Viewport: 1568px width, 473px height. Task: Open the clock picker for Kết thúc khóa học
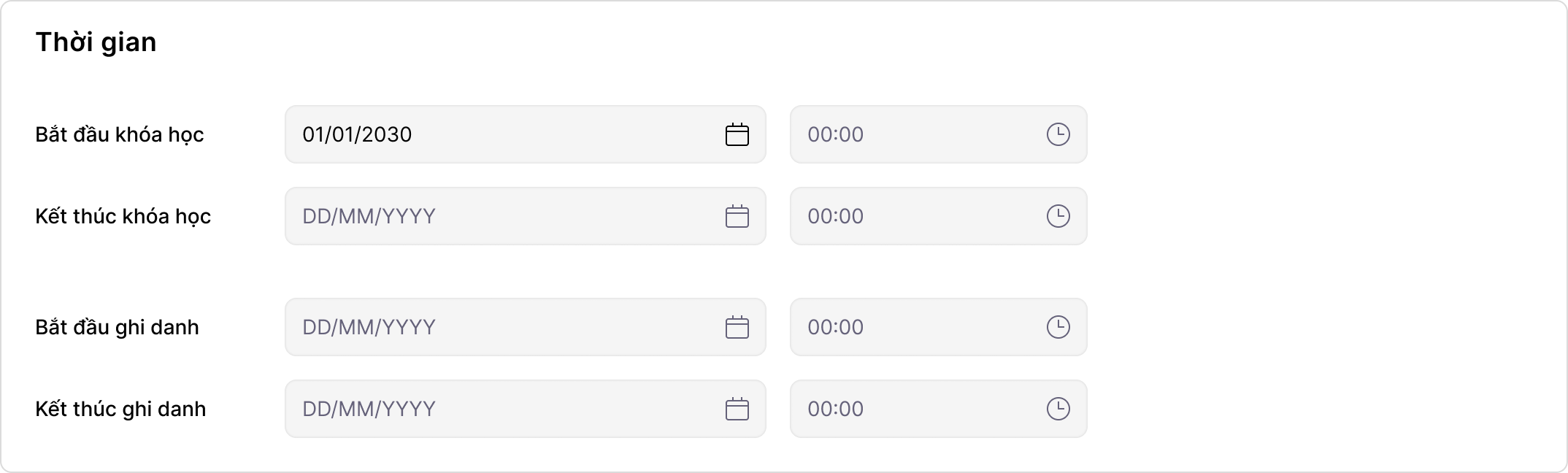click(x=1060, y=216)
